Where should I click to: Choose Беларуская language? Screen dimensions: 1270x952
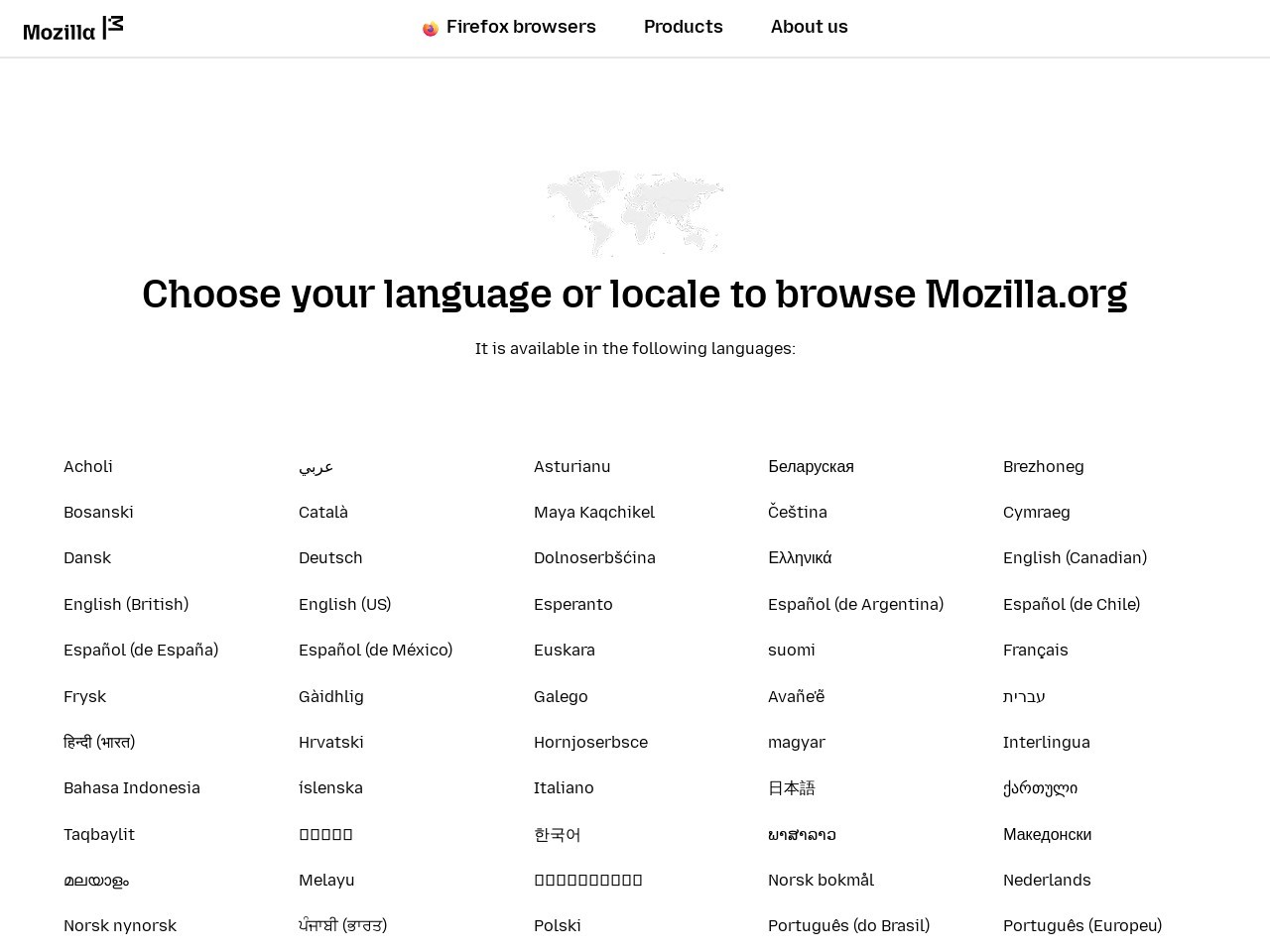[811, 466]
